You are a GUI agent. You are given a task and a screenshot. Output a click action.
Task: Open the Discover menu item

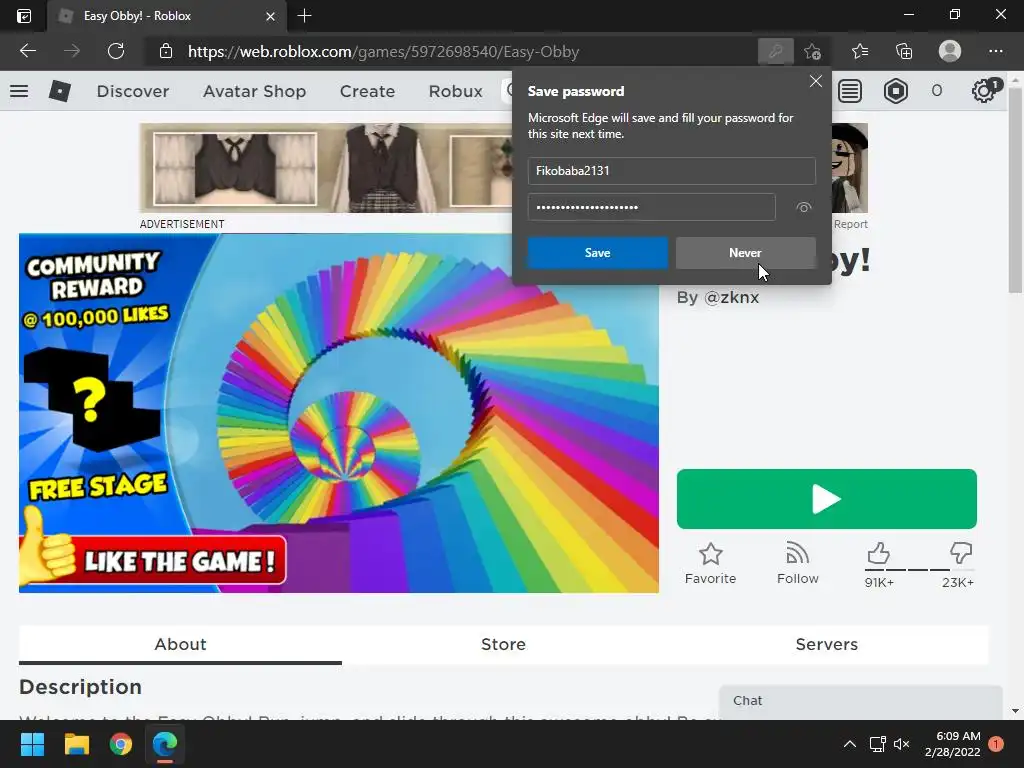click(x=133, y=91)
